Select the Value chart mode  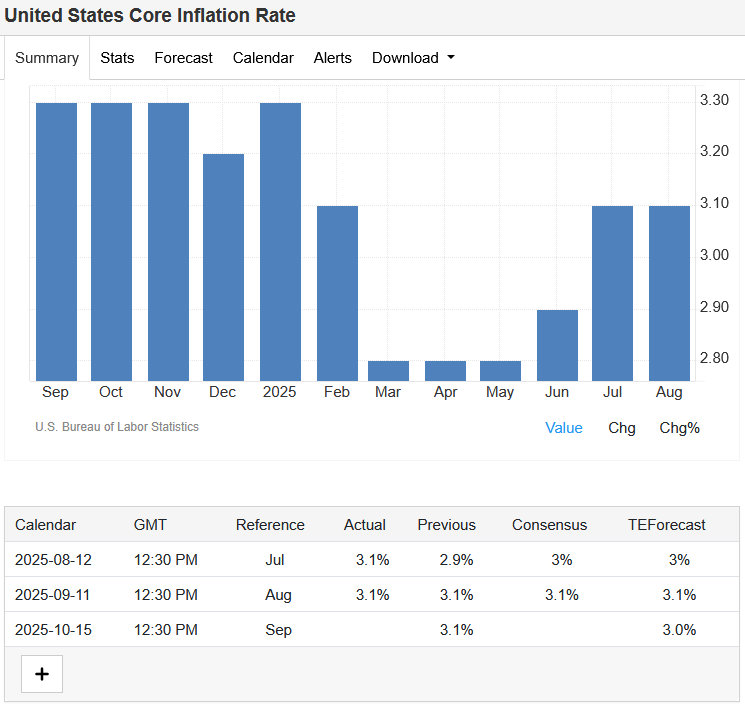pos(563,428)
